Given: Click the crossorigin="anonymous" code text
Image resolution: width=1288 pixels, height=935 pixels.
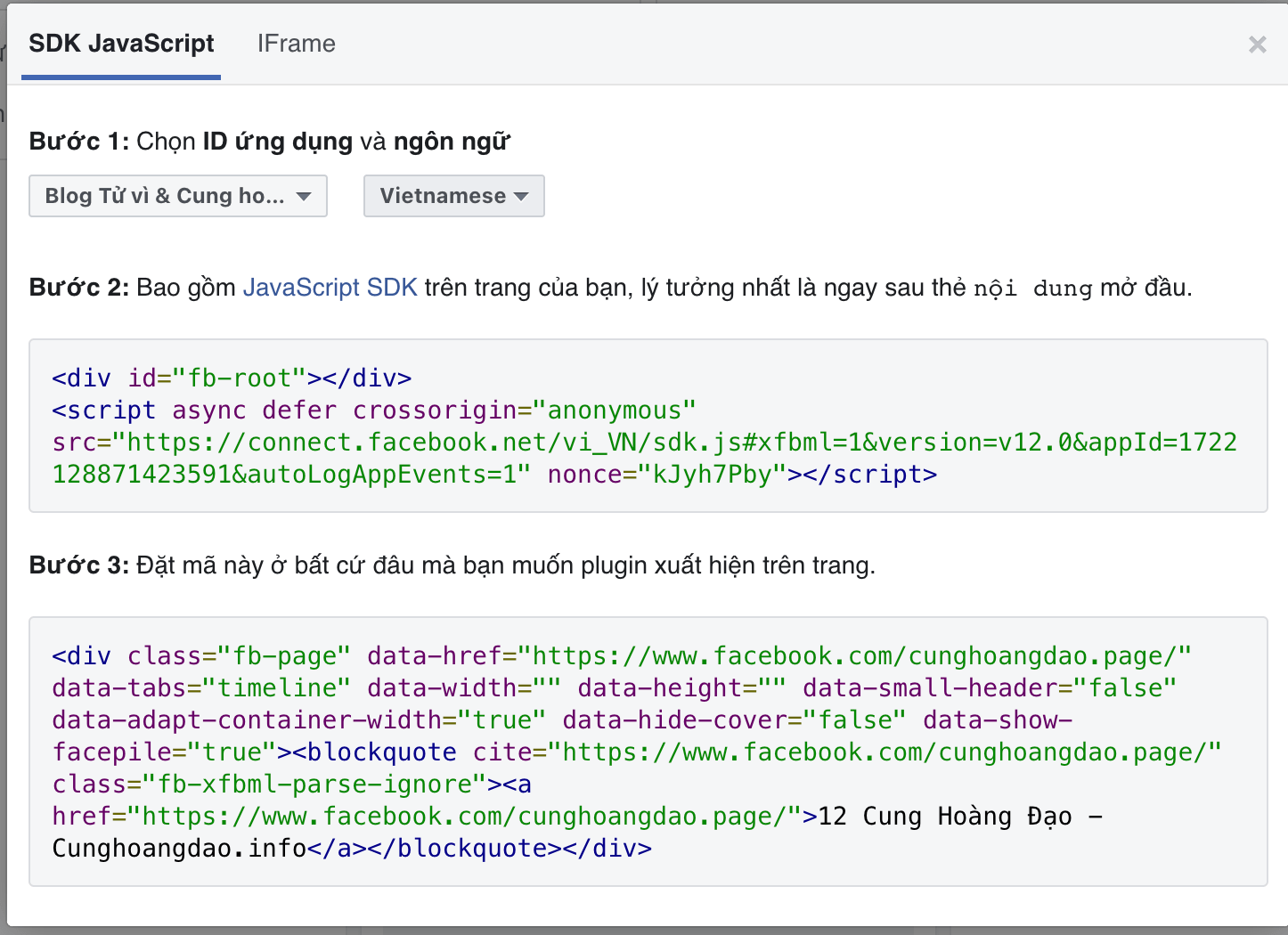Looking at the screenshot, I should [524, 411].
